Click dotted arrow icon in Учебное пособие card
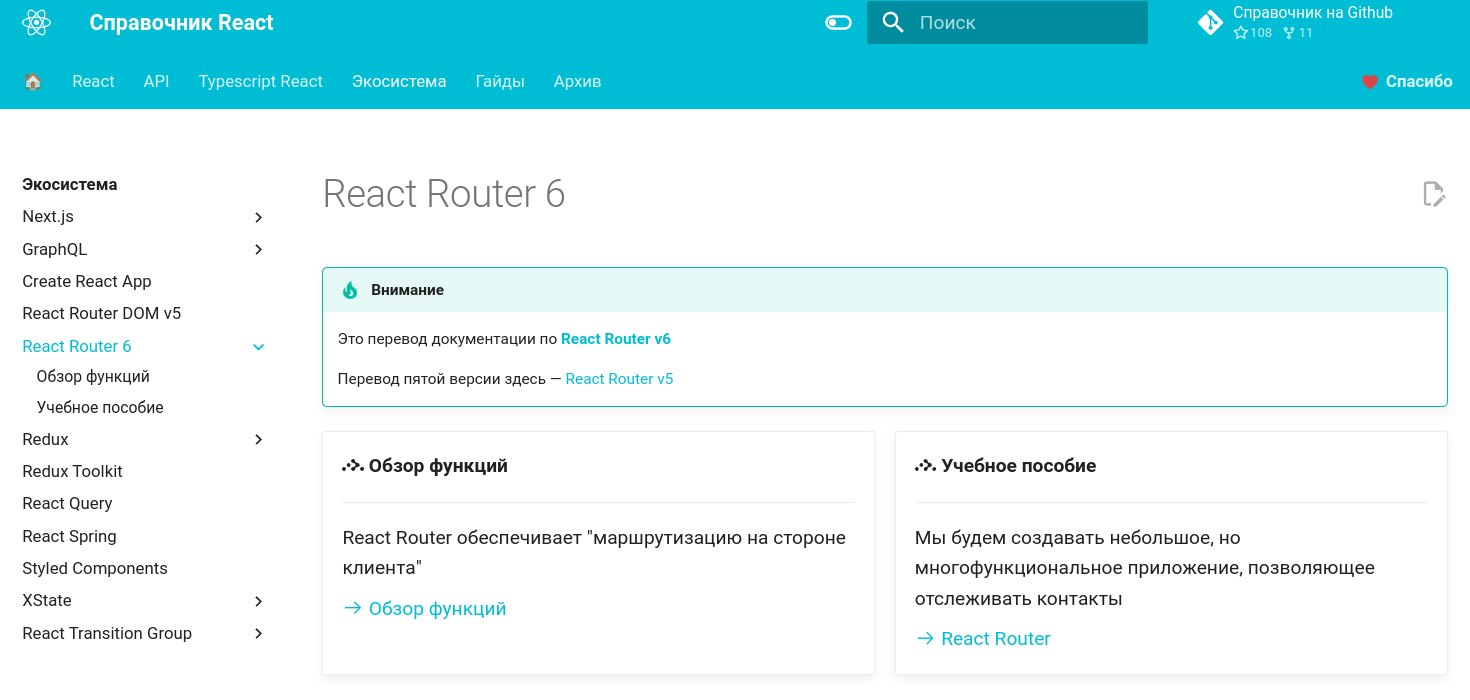This screenshot has height=700, width=1470. [x=926, y=466]
